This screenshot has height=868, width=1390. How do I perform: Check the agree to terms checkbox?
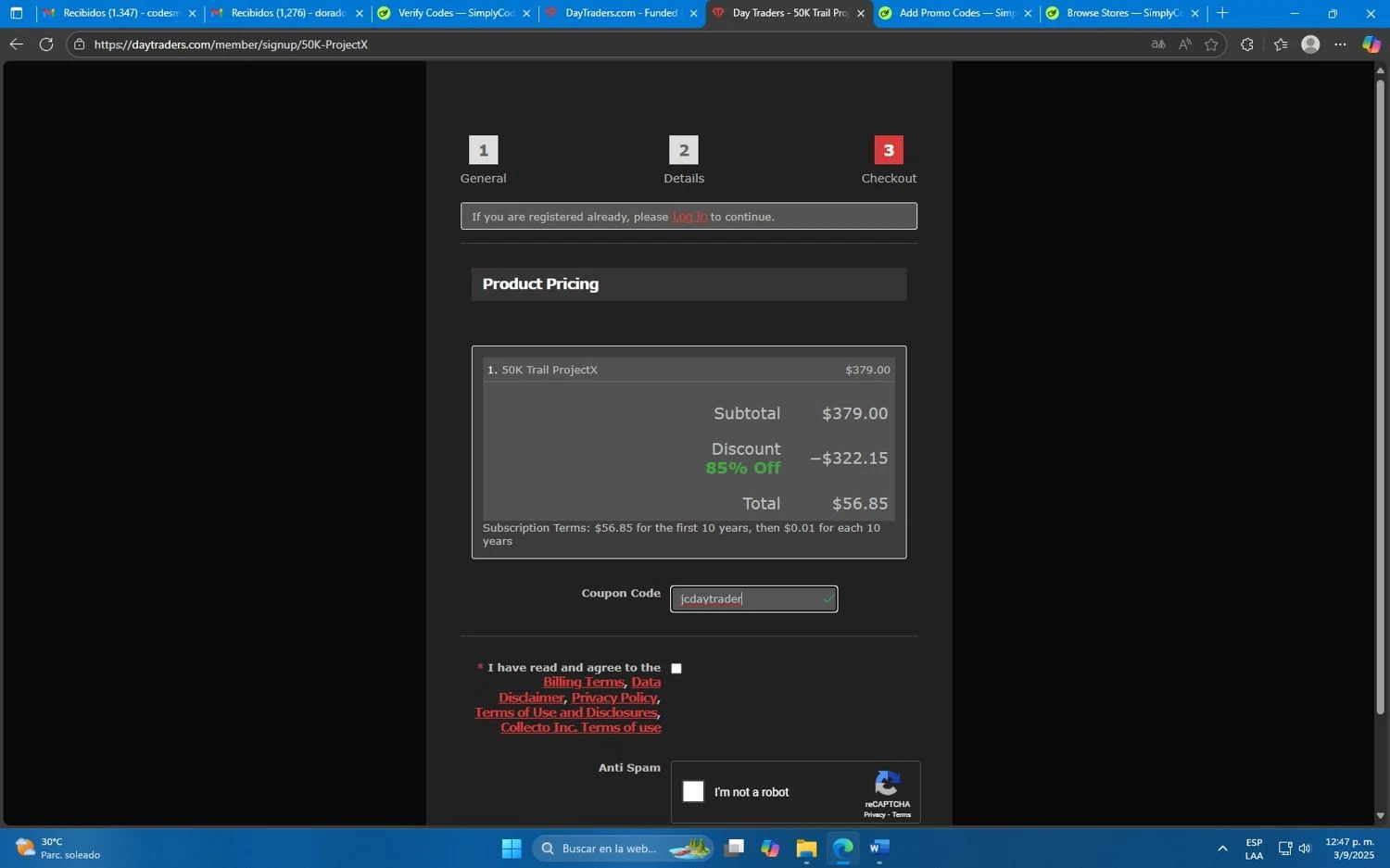[676, 668]
